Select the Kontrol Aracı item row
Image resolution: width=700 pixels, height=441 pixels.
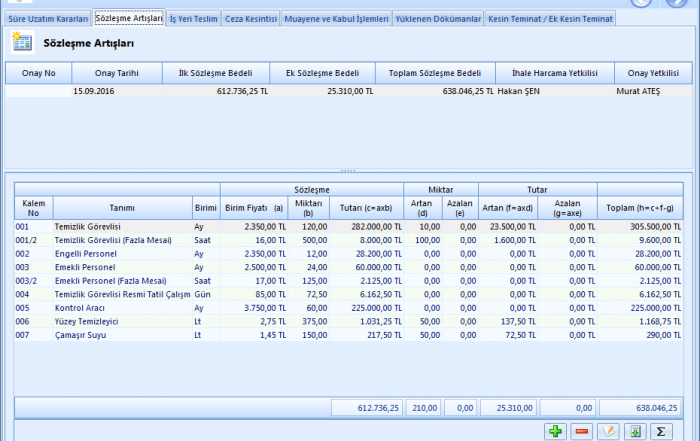(120, 308)
